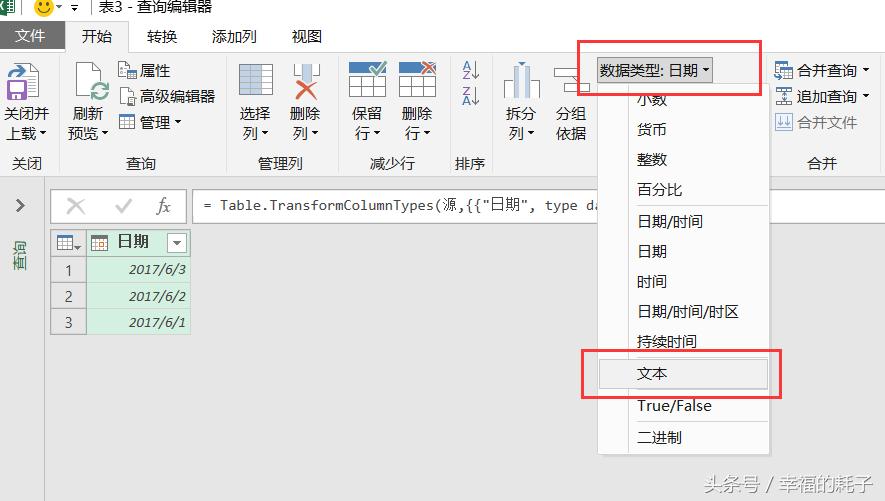Confirm formula with checkmark icon
The image size is (885, 501).
123,206
